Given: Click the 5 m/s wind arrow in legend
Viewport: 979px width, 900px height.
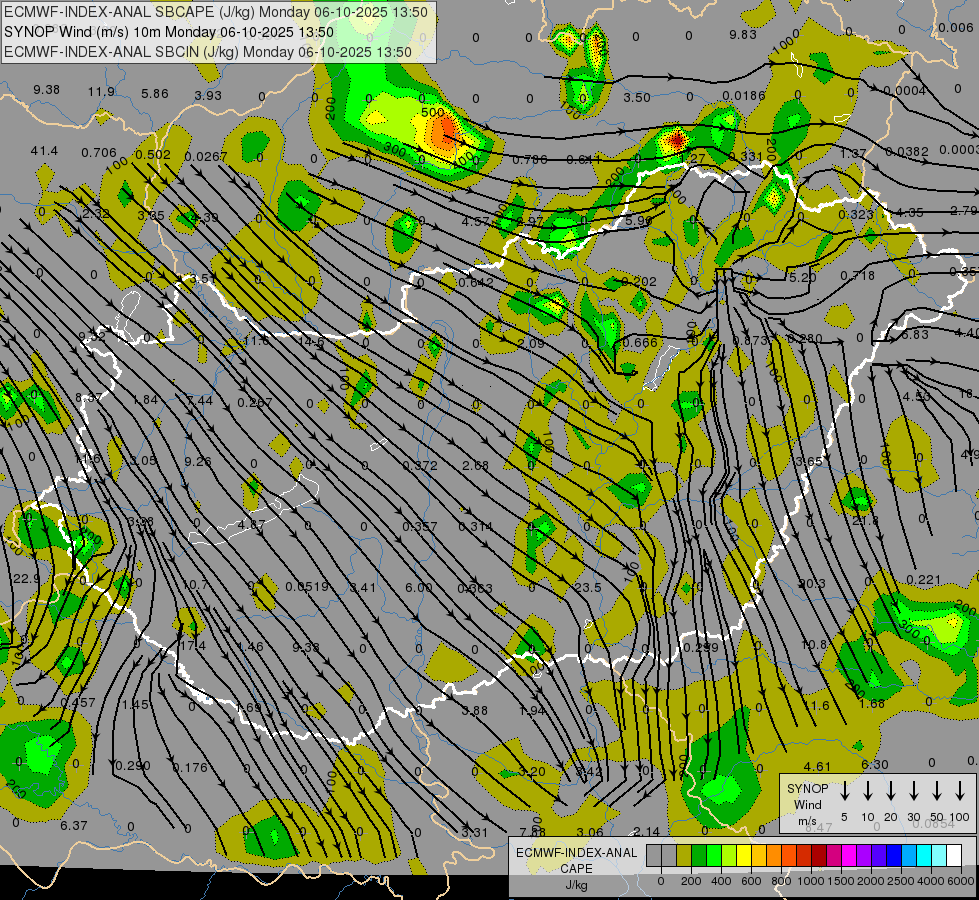Looking at the screenshot, I should click(844, 791).
